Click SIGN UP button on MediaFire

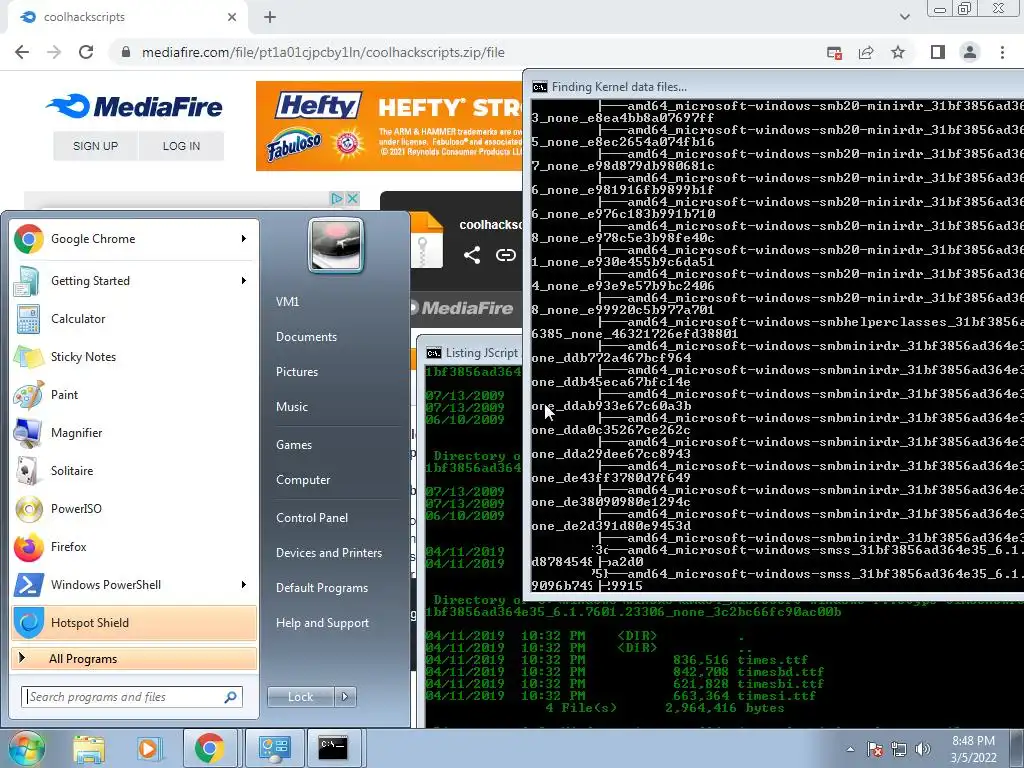95,146
